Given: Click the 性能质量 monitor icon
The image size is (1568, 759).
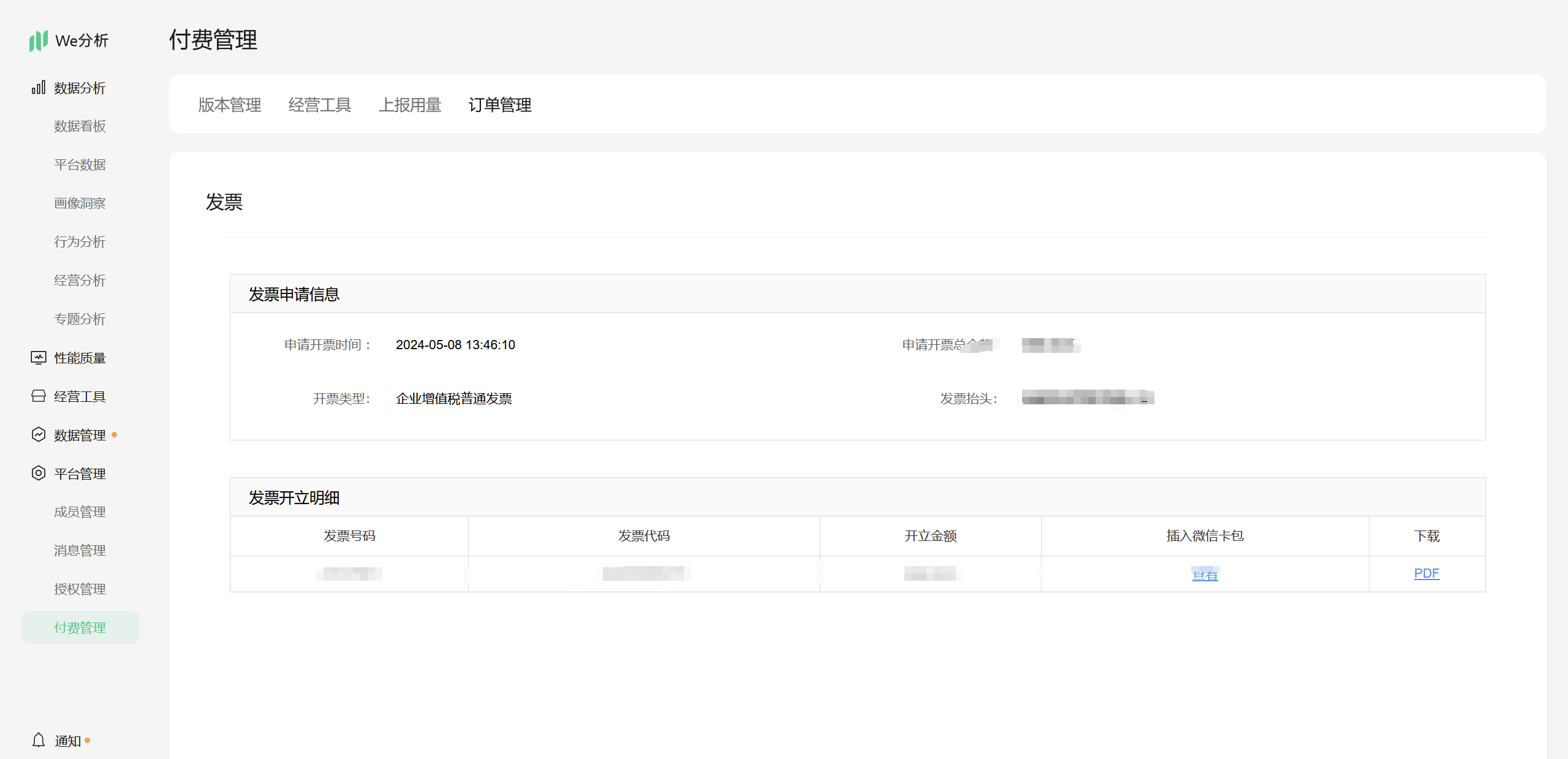Looking at the screenshot, I should (x=38, y=358).
